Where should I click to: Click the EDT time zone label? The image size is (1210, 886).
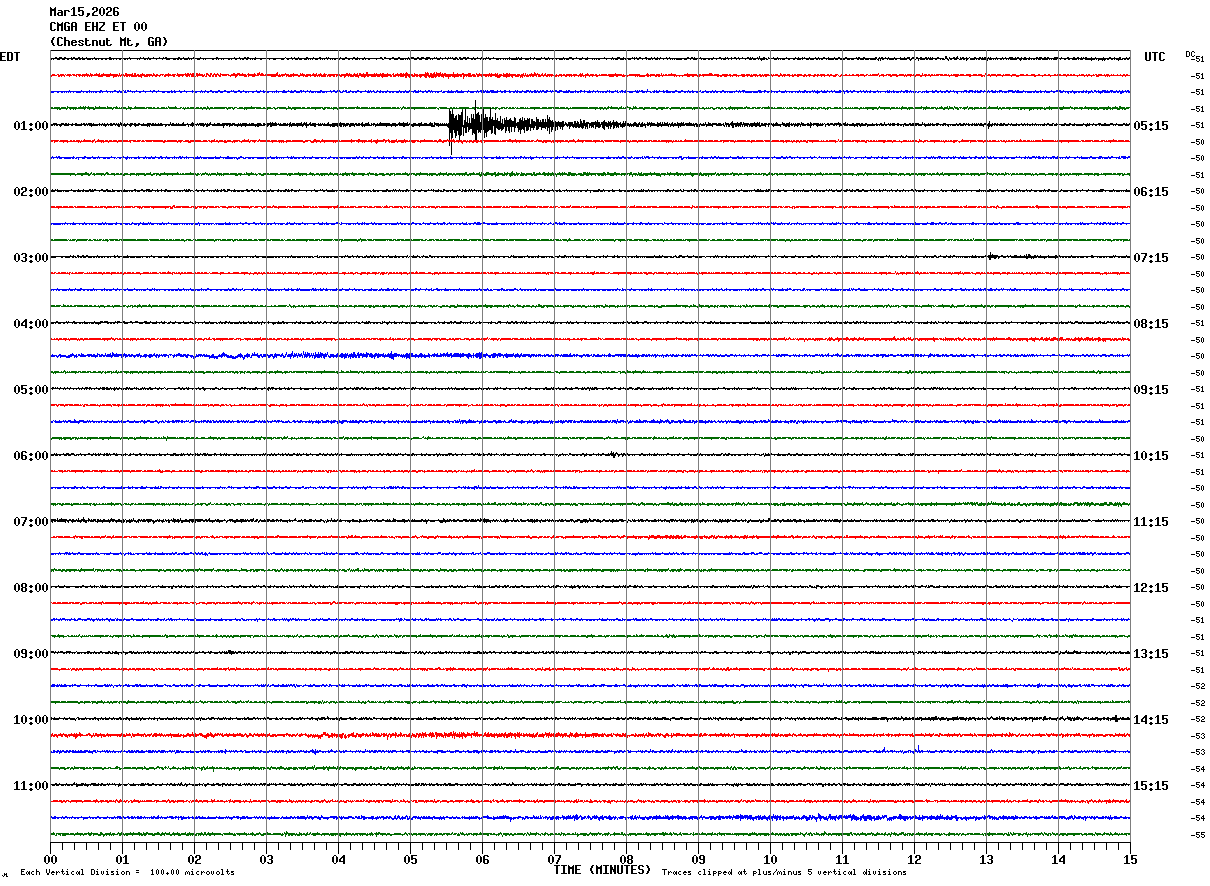tap(10, 57)
